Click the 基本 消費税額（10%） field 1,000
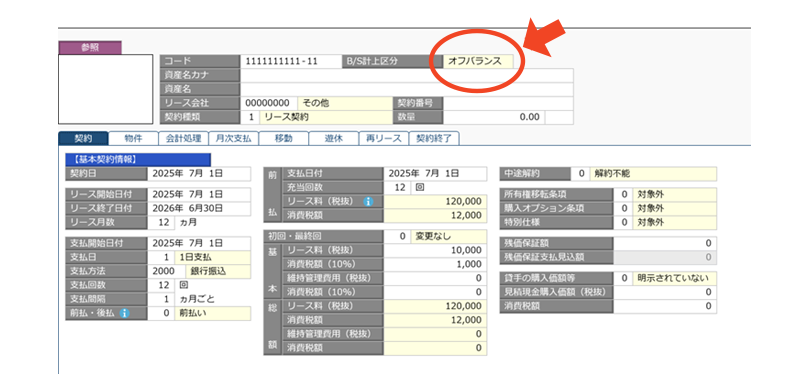The image size is (800, 380). 435,264
